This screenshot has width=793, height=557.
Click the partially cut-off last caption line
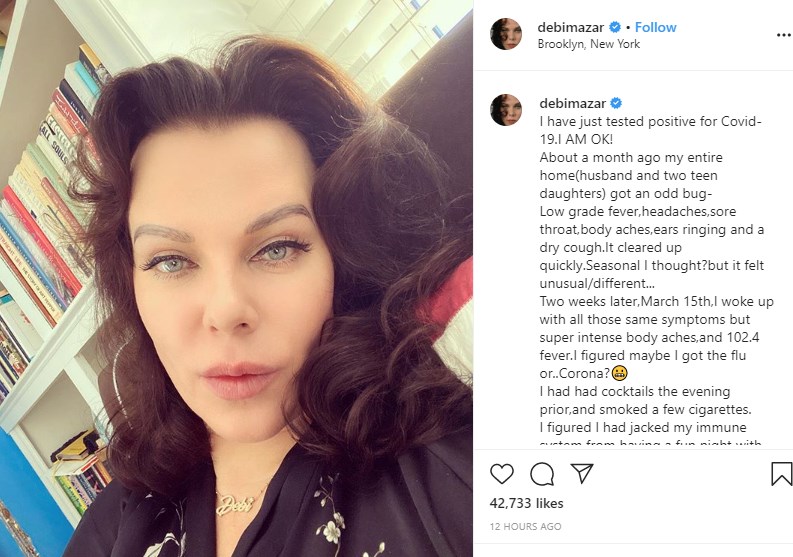point(650,442)
